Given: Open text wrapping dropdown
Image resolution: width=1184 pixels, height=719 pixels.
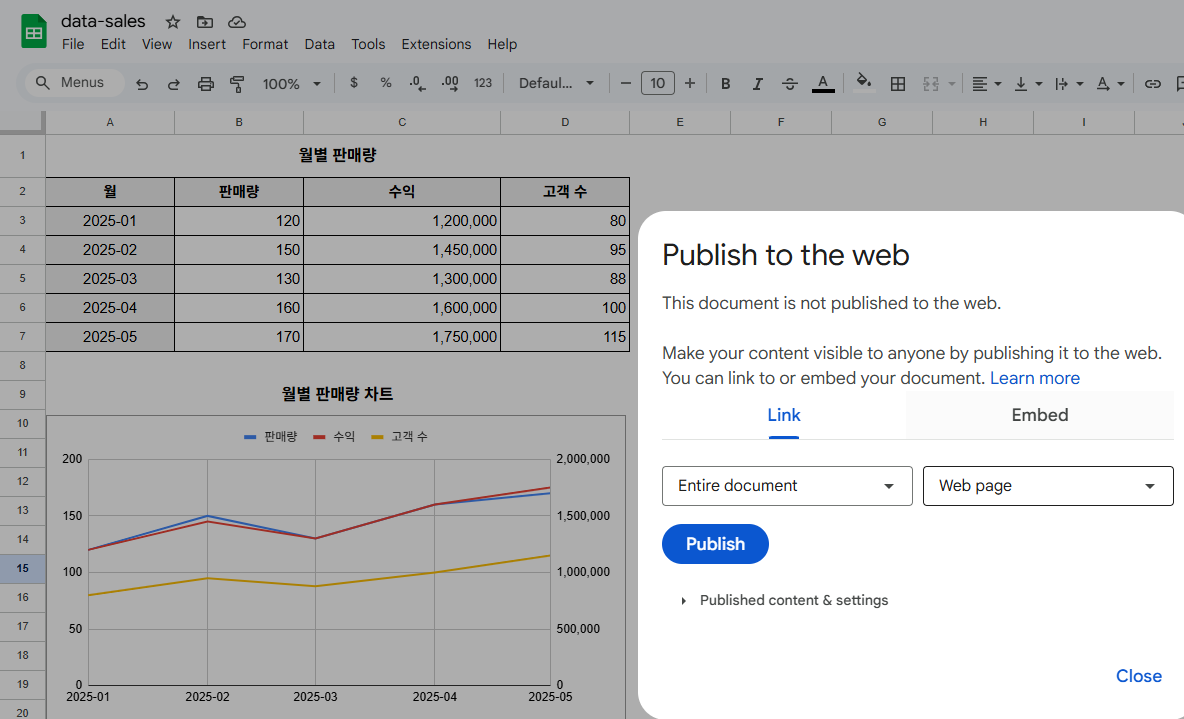Looking at the screenshot, I should [x=1068, y=84].
